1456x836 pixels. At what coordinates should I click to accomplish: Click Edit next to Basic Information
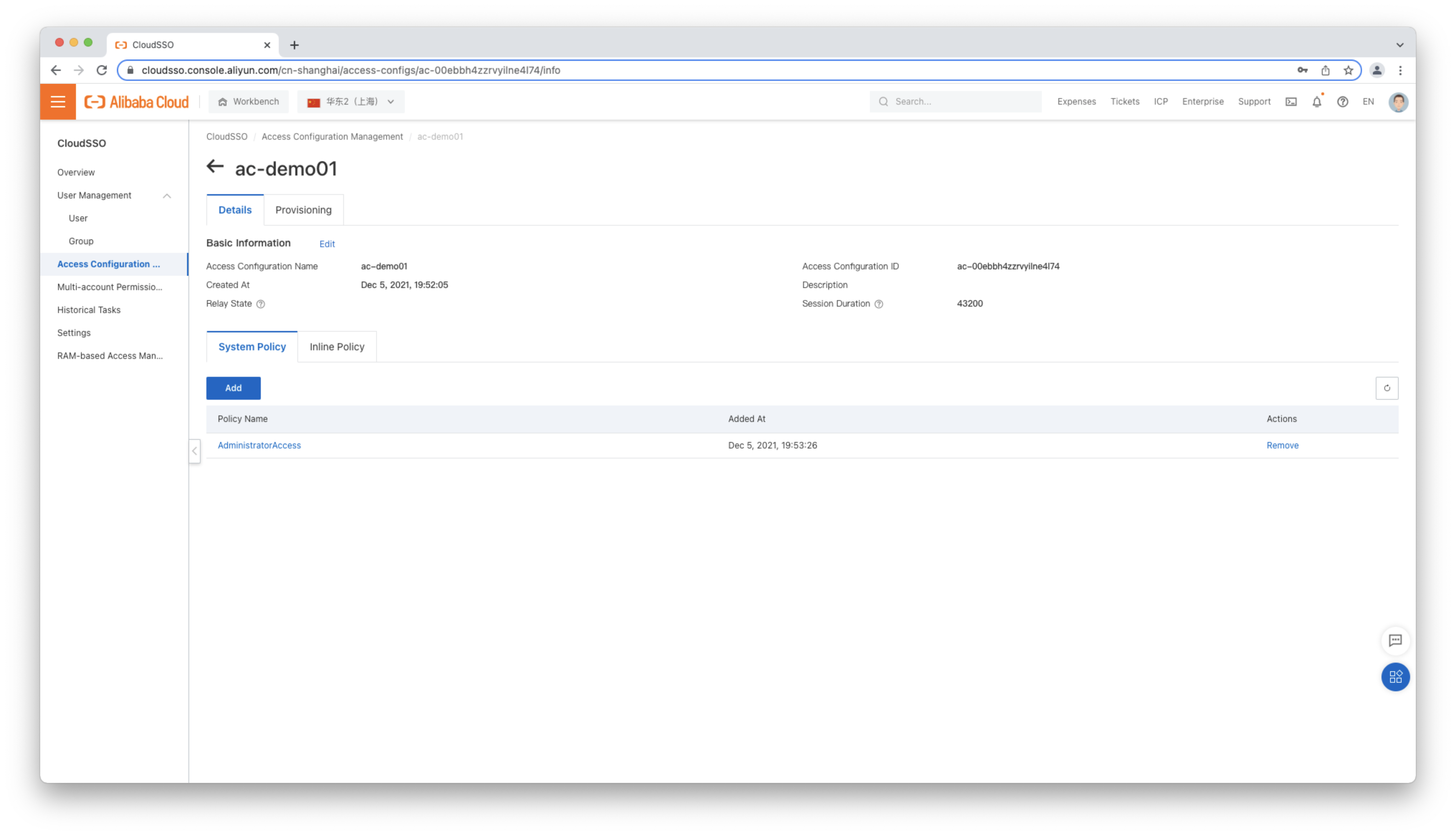coord(327,244)
